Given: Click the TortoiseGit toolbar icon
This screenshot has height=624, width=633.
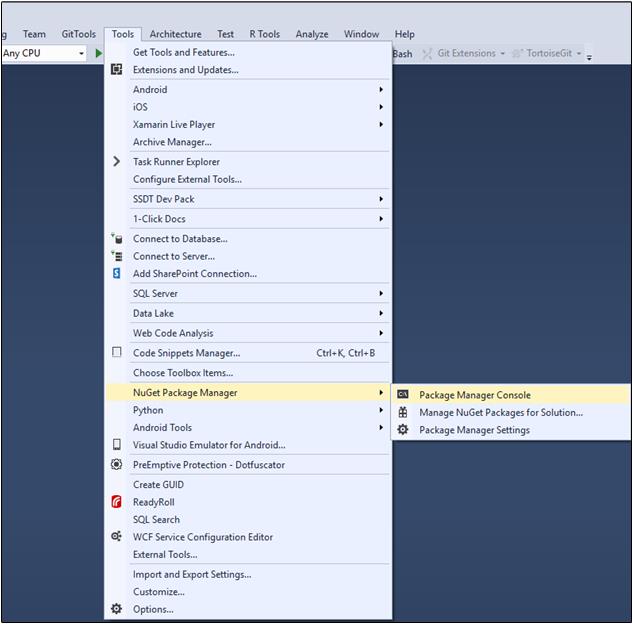Looking at the screenshot, I should pos(518,53).
